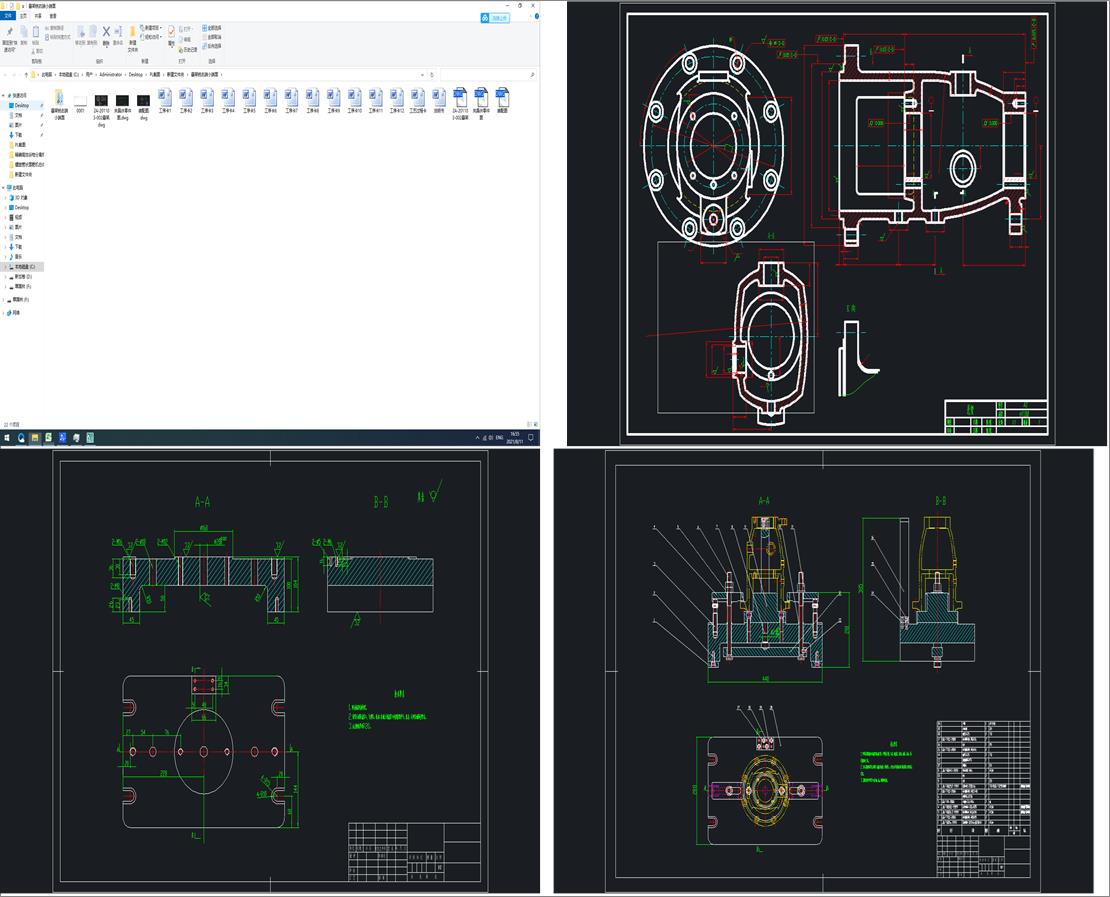
Task: Select the 0001 file
Action: [80, 103]
